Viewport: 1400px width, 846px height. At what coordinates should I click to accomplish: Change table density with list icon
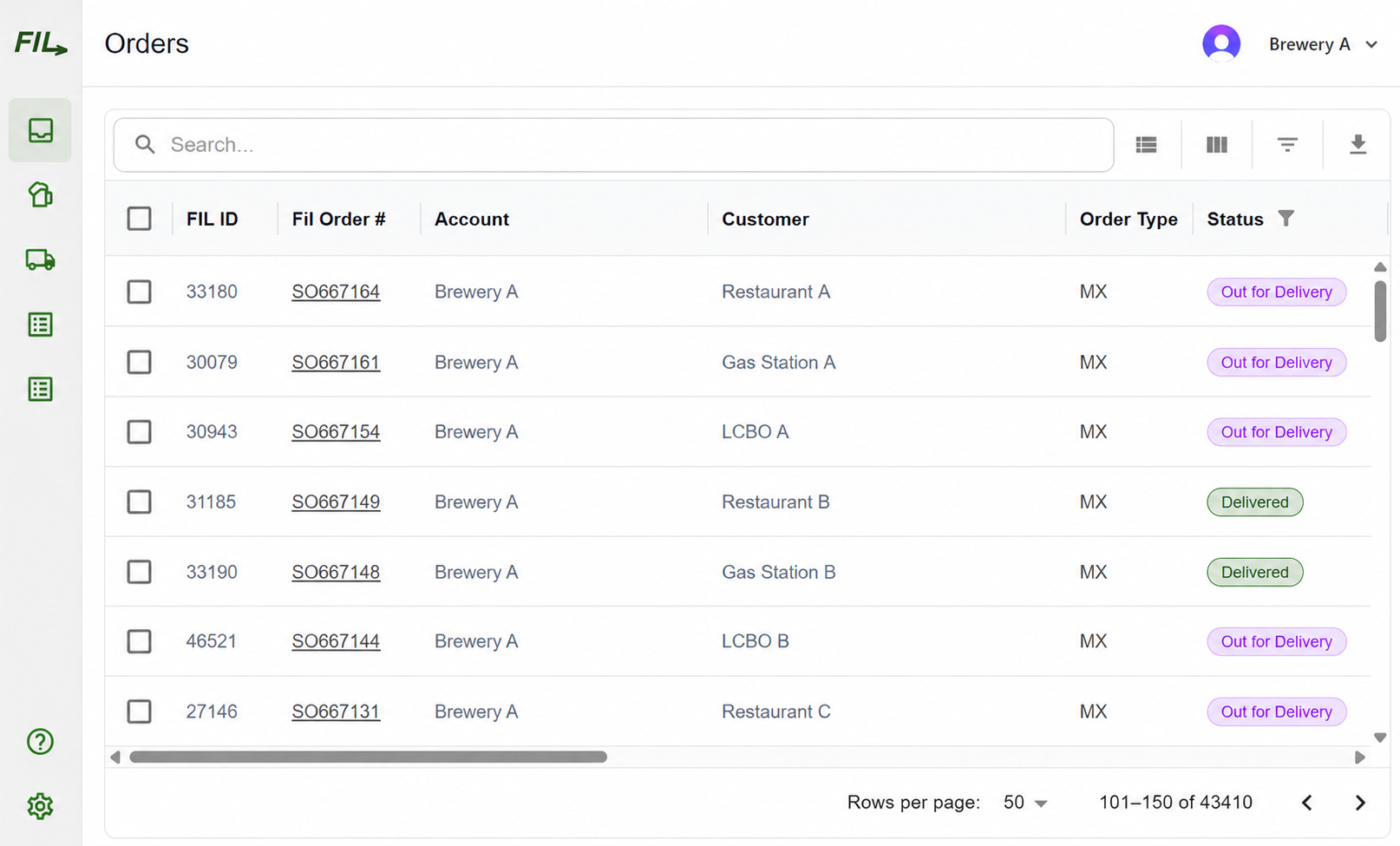click(1147, 145)
